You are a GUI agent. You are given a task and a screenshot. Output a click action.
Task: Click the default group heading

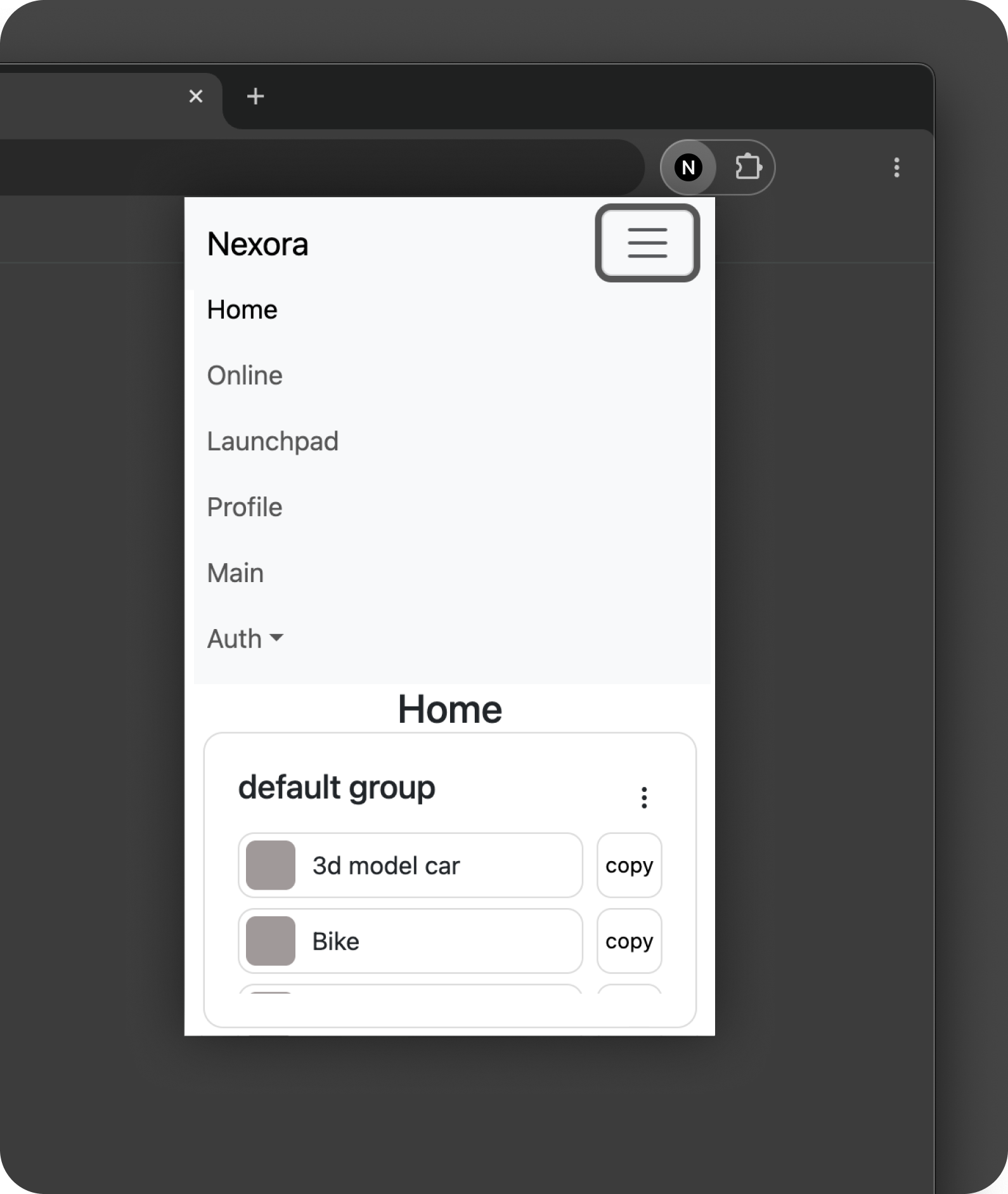coord(337,788)
